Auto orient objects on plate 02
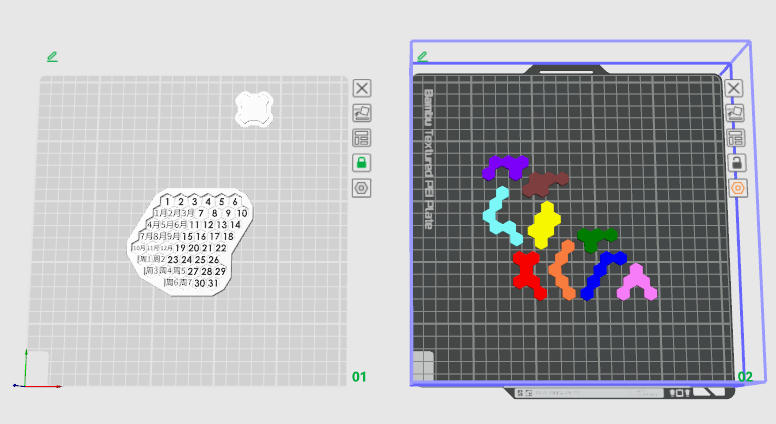This screenshot has height=424, width=776. click(x=734, y=113)
